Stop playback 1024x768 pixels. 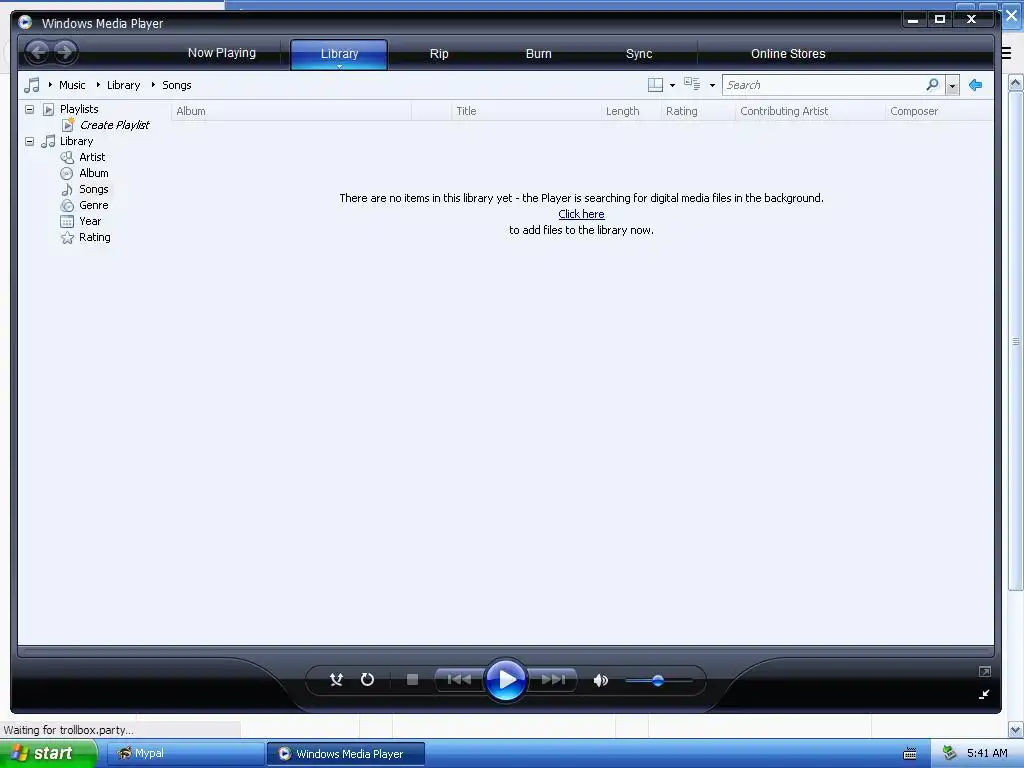pyautogui.click(x=412, y=680)
